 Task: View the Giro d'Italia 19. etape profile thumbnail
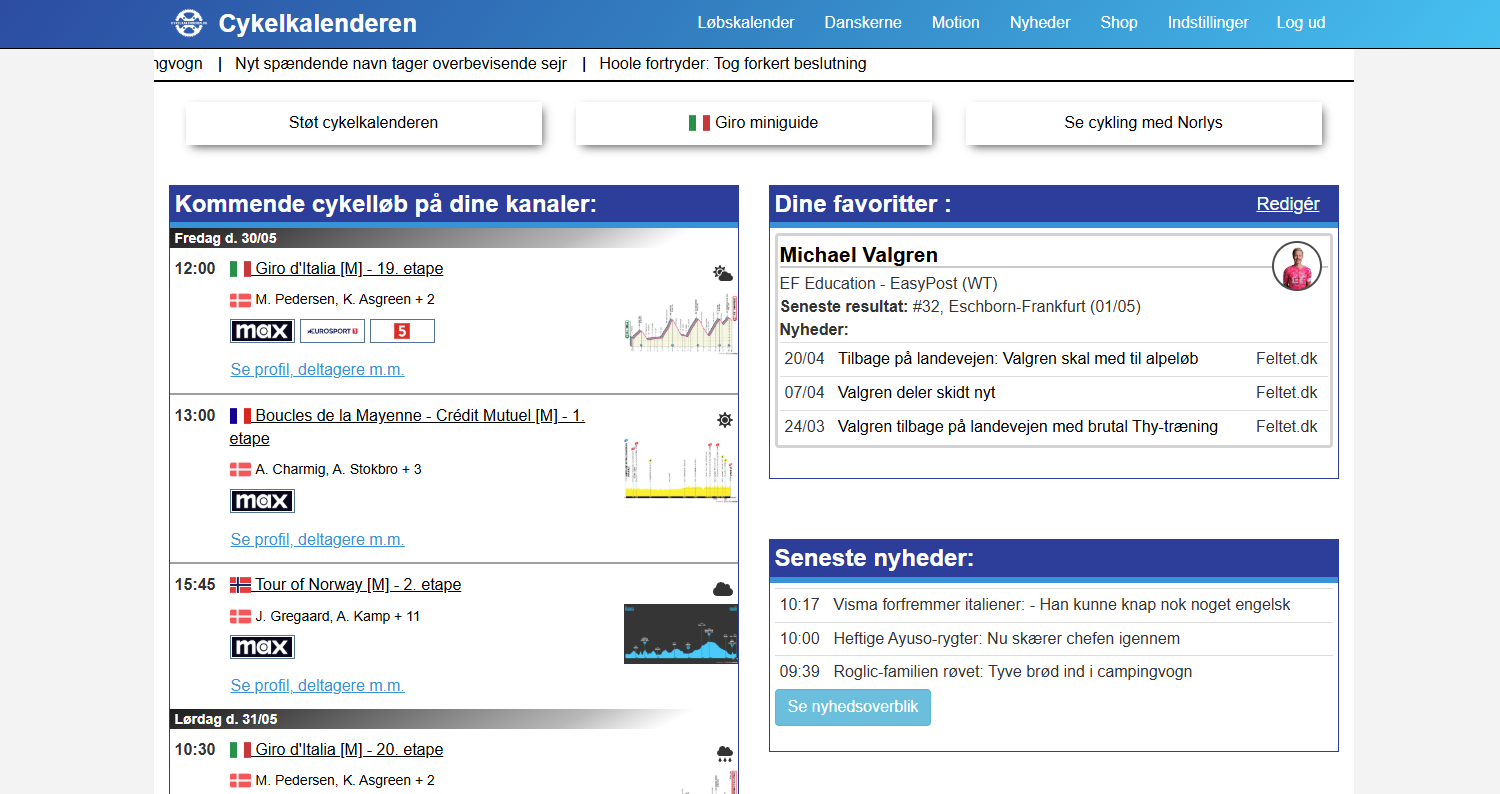[x=680, y=323]
